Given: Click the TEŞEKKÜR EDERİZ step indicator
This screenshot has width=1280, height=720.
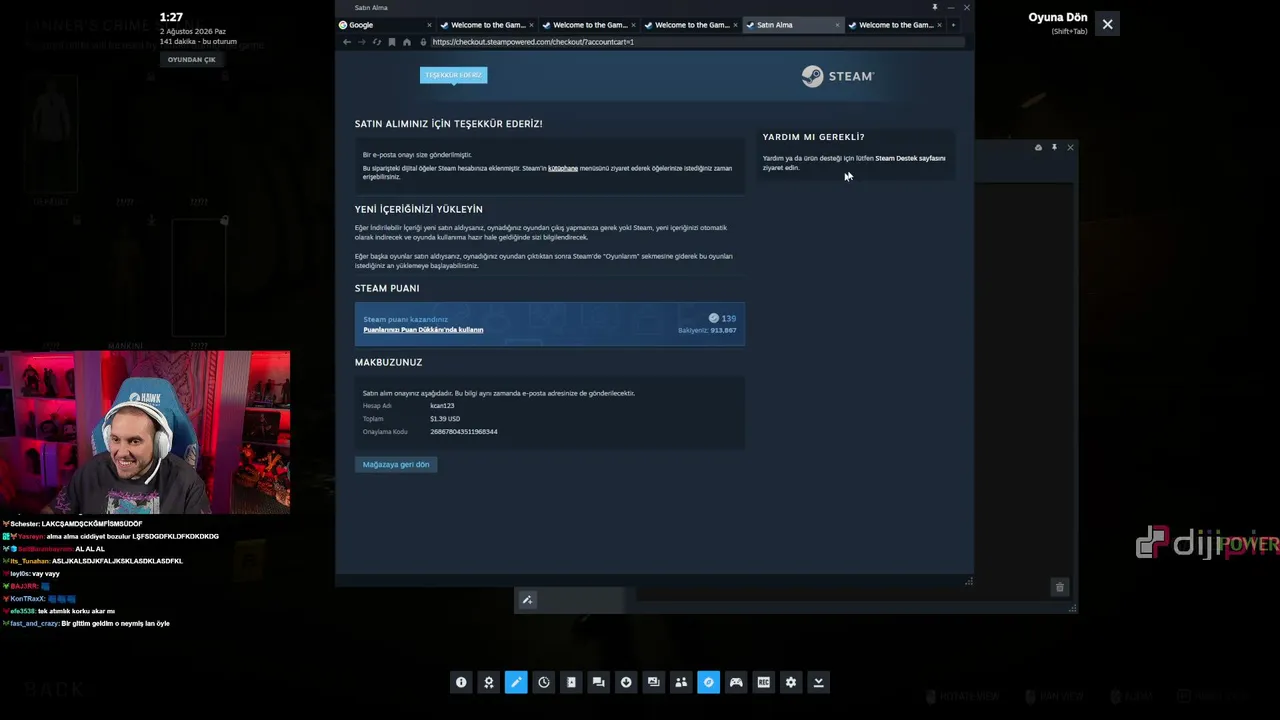Looking at the screenshot, I should 454,75.
